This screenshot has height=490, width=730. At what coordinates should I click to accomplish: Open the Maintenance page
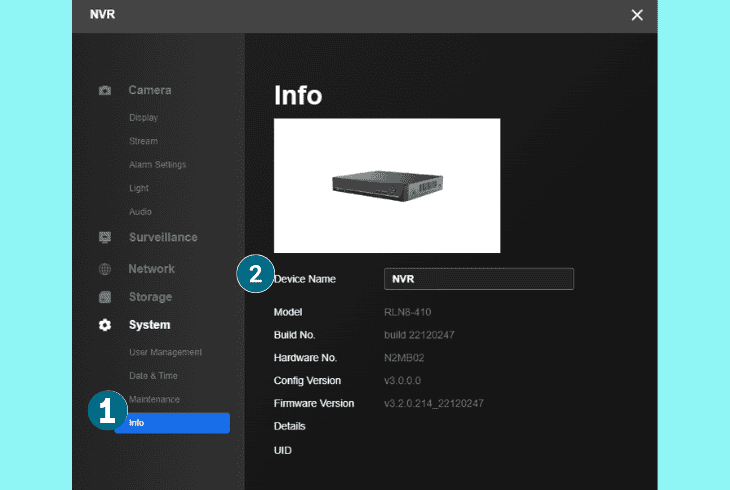point(154,399)
